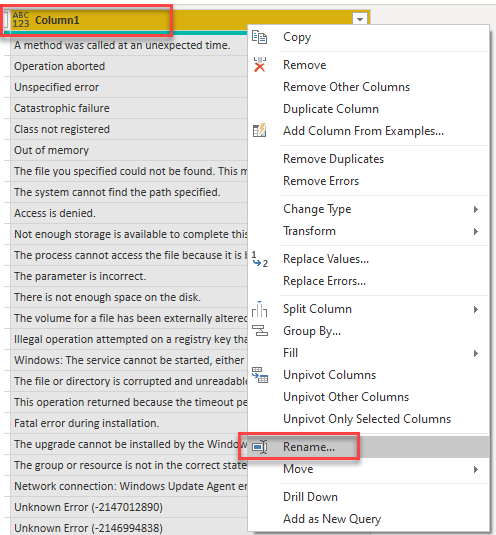Open the Column1 filter dropdown arrow
496x535 pixels.
pos(360,19)
